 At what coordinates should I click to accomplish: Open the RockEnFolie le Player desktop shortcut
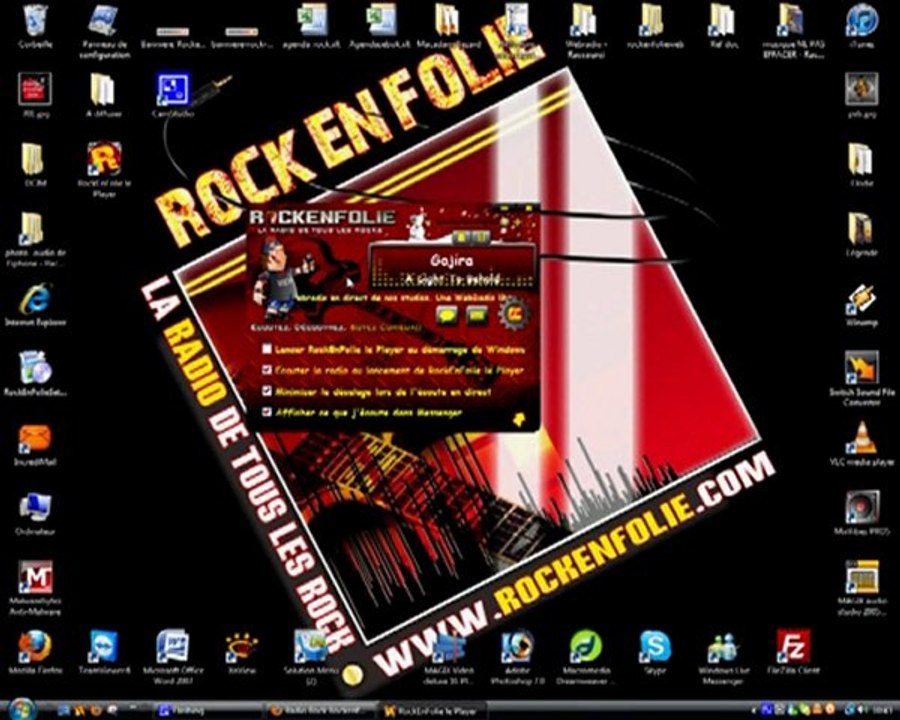point(104,169)
